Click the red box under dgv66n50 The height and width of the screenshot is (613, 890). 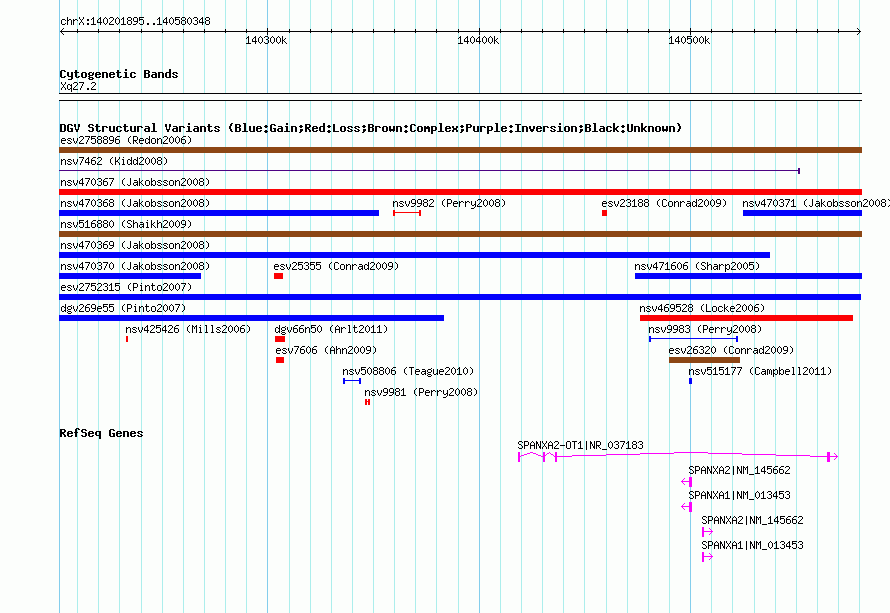pyautogui.click(x=280, y=339)
